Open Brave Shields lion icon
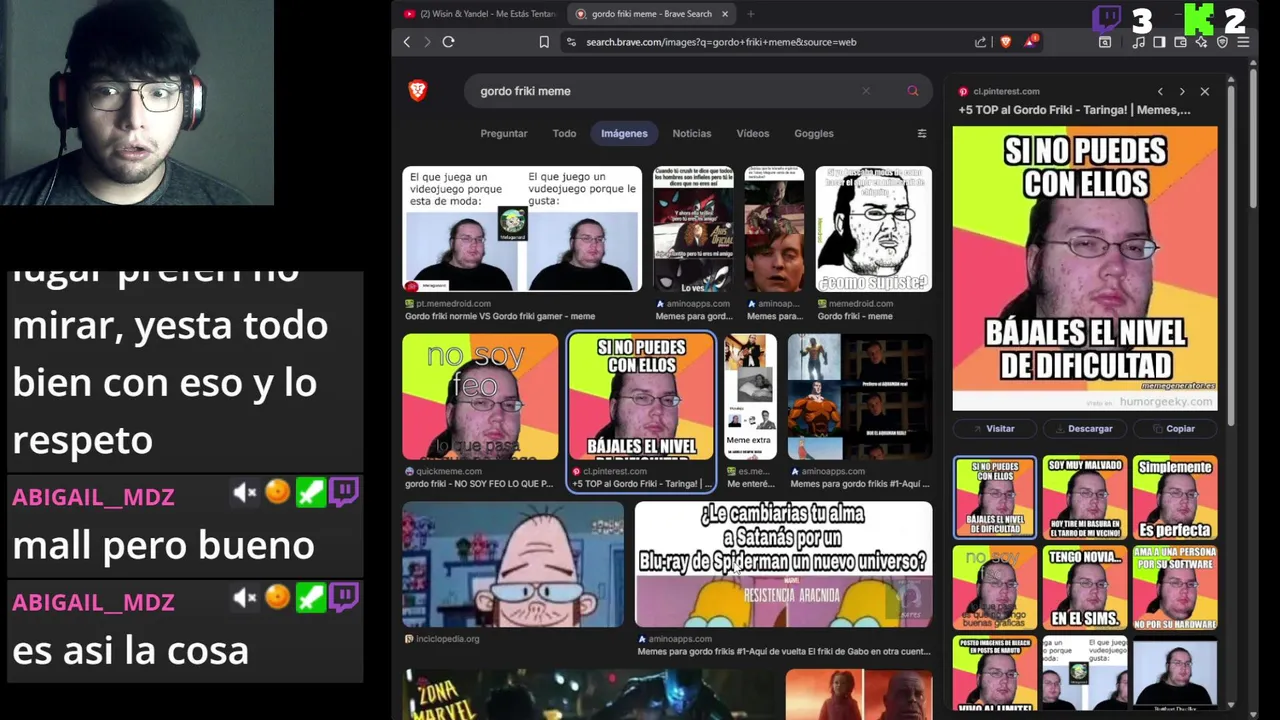The height and width of the screenshot is (720, 1280). tap(1006, 42)
